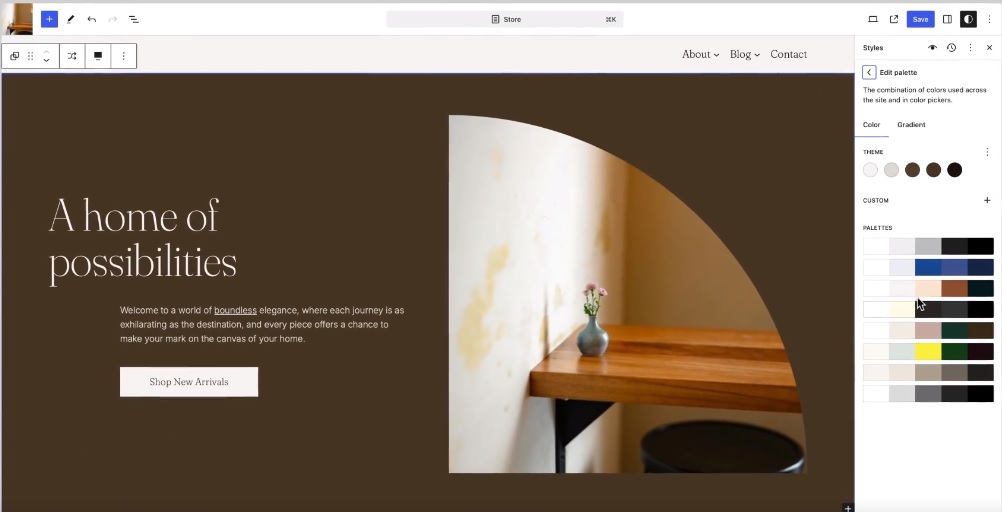Toggle the Style Book eye icon
This screenshot has height=512, width=1002.
pyautogui.click(x=932, y=48)
